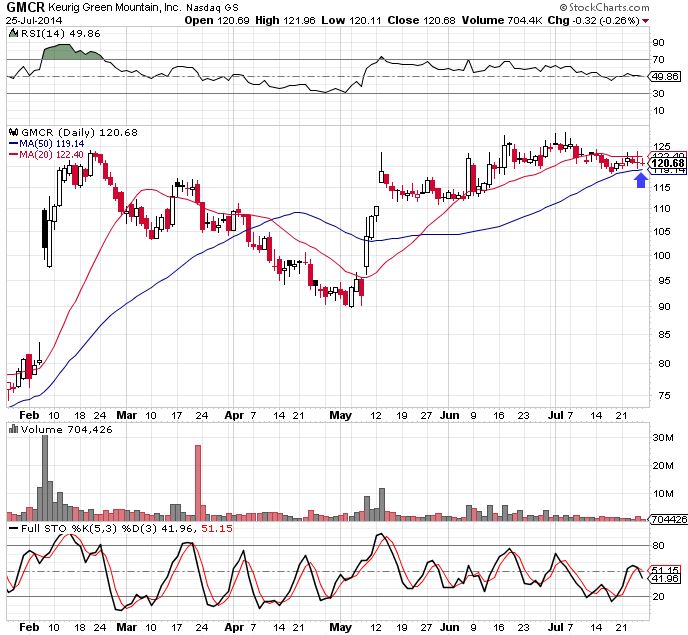Click the candlestick icon next to GMCR (Daily)
This screenshot has width=688, height=635.
[14, 132]
